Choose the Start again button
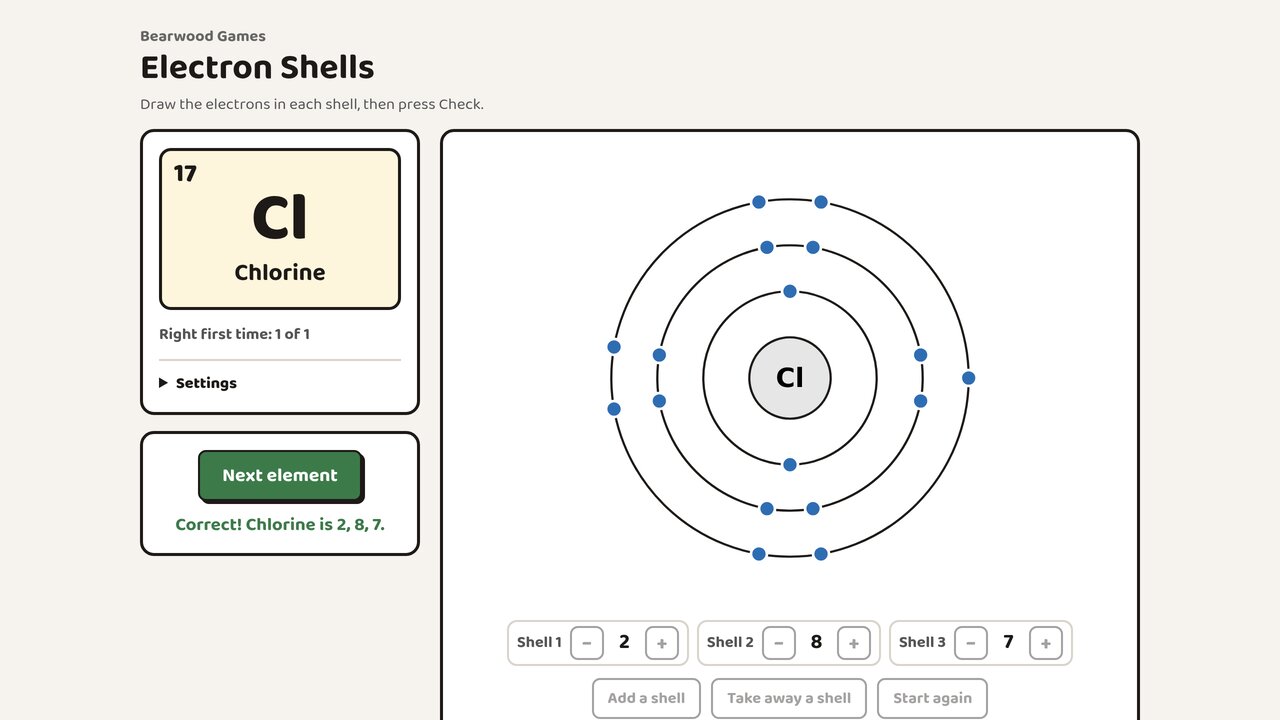This screenshot has height=720, width=1280. 932,698
